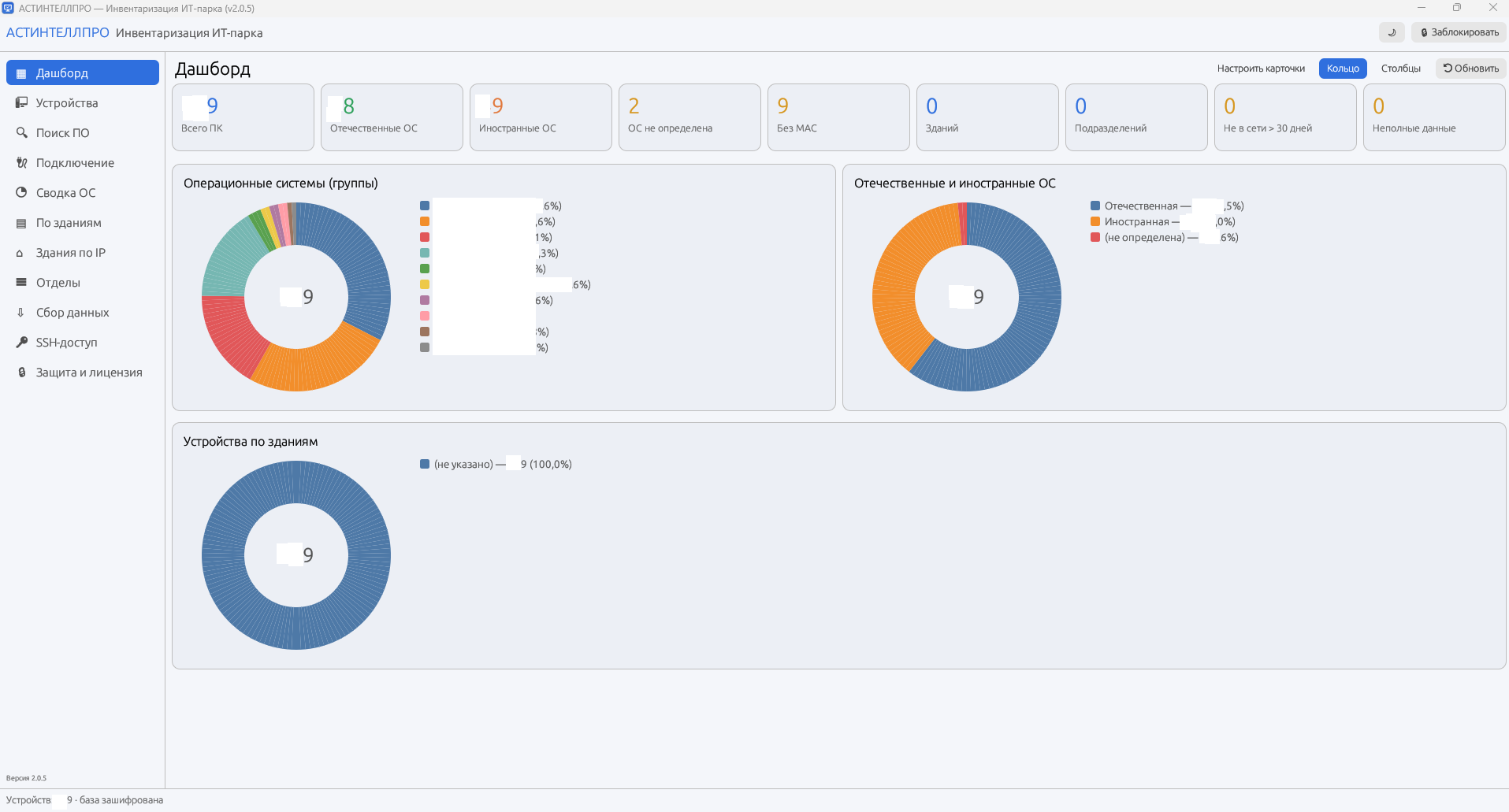Open the Подразделений card
1509x812 pixels.
pyautogui.click(x=1136, y=117)
